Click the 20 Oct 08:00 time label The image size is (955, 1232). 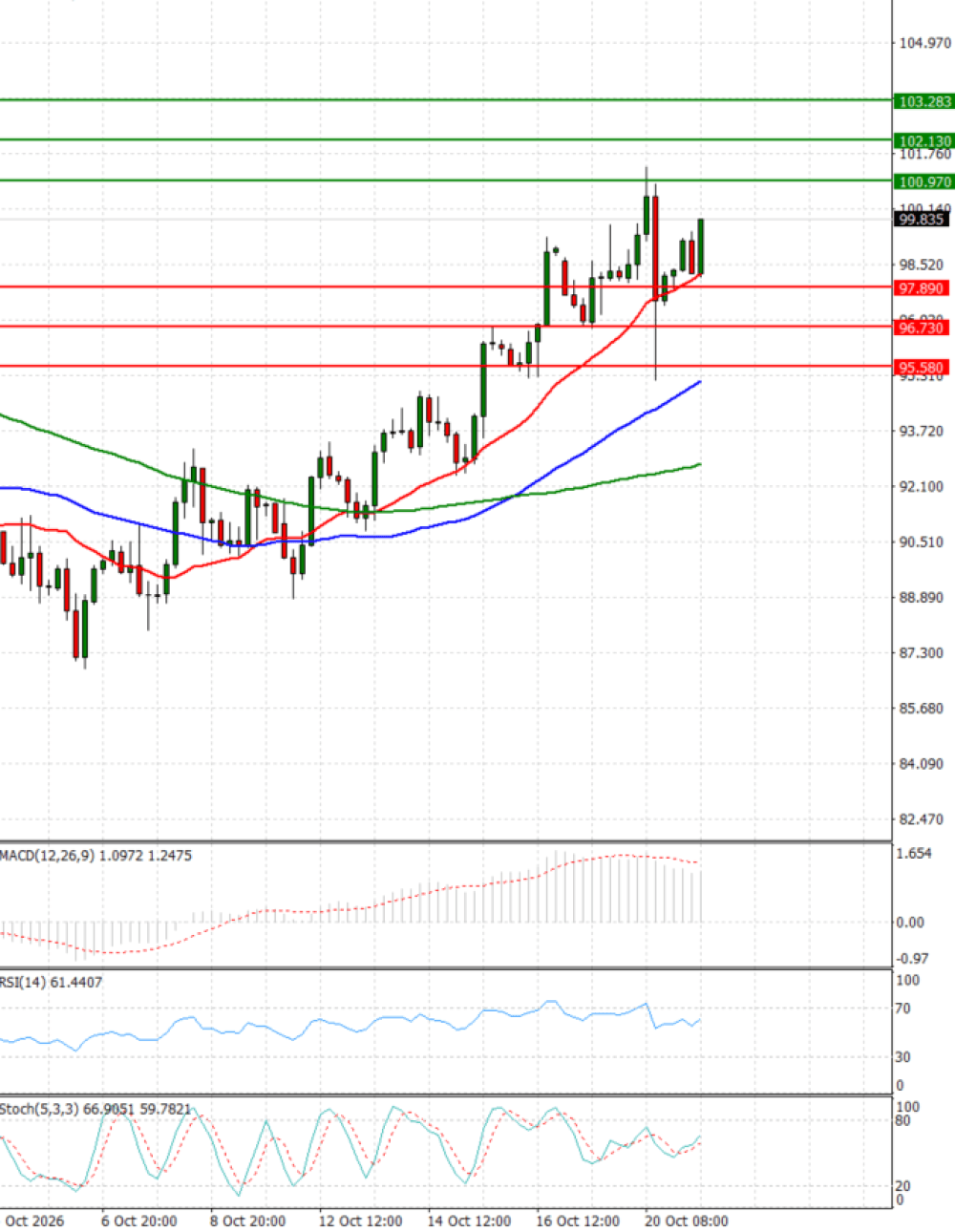pyautogui.click(x=687, y=1221)
